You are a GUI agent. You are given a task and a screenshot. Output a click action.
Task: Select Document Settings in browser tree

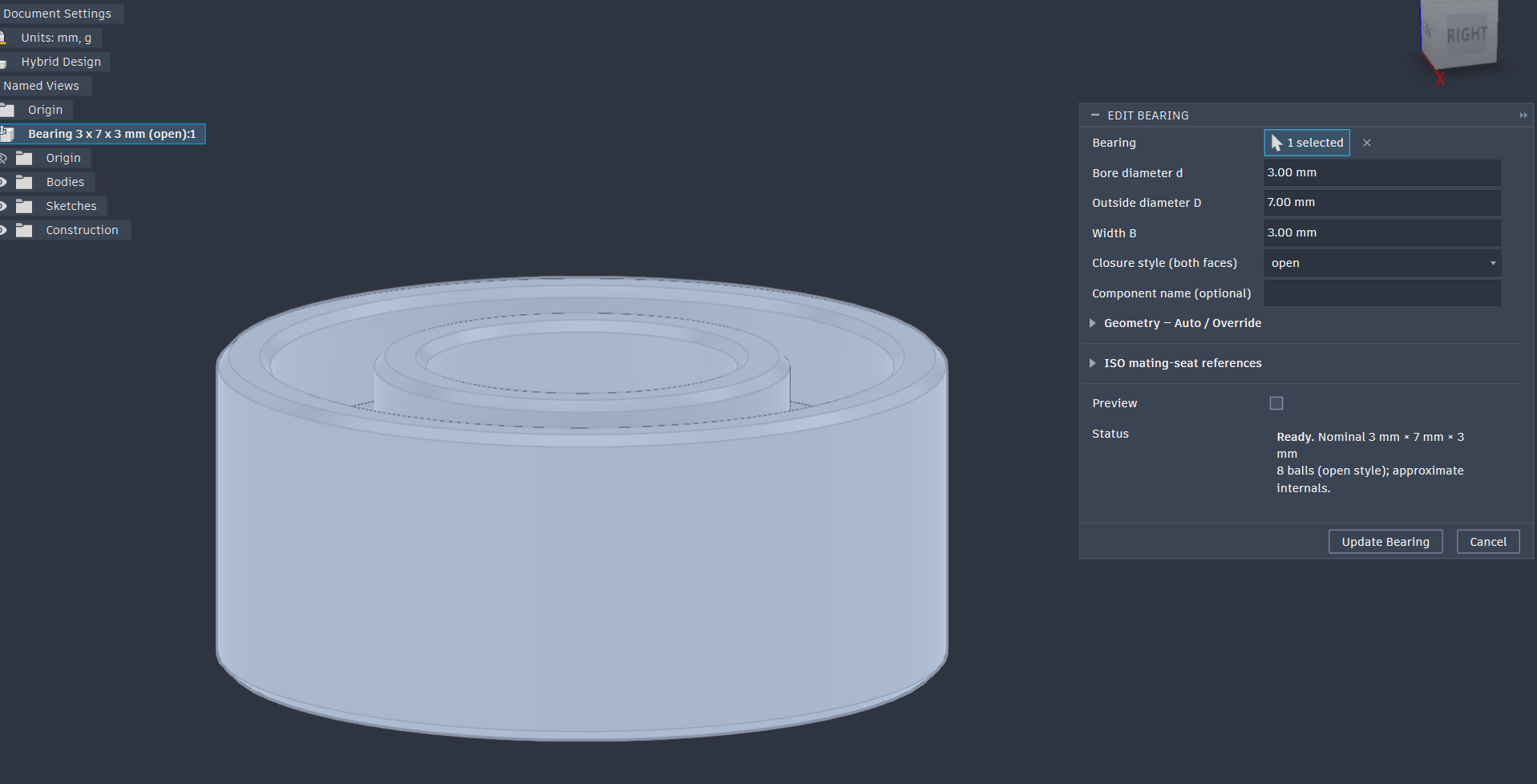[x=57, y=14]
